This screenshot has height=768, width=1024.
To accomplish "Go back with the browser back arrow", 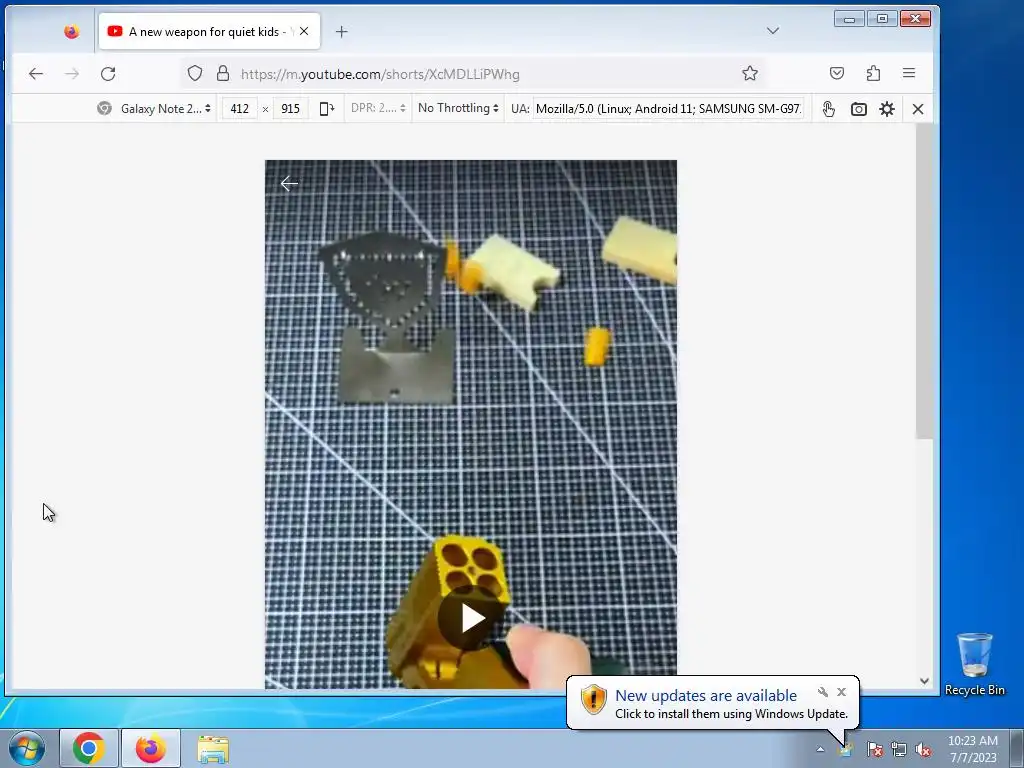I will click(36, 74).
